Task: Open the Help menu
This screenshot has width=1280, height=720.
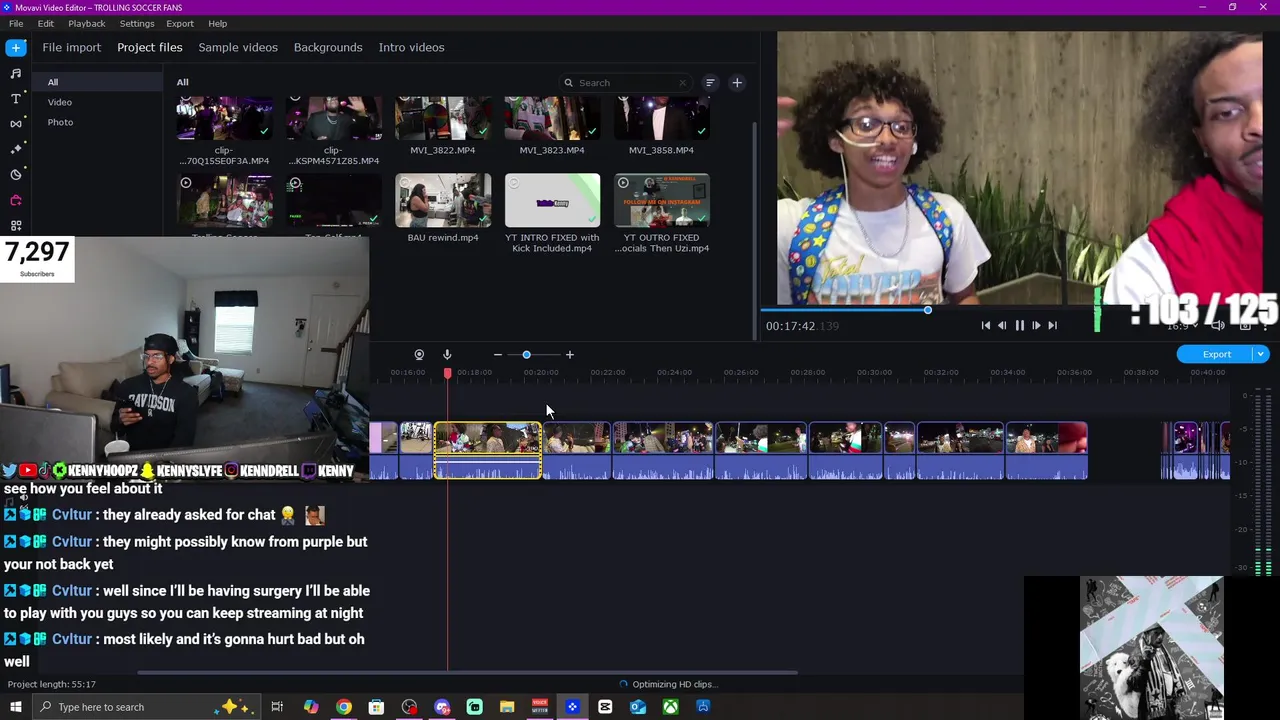Action: (x=218, y=23)
